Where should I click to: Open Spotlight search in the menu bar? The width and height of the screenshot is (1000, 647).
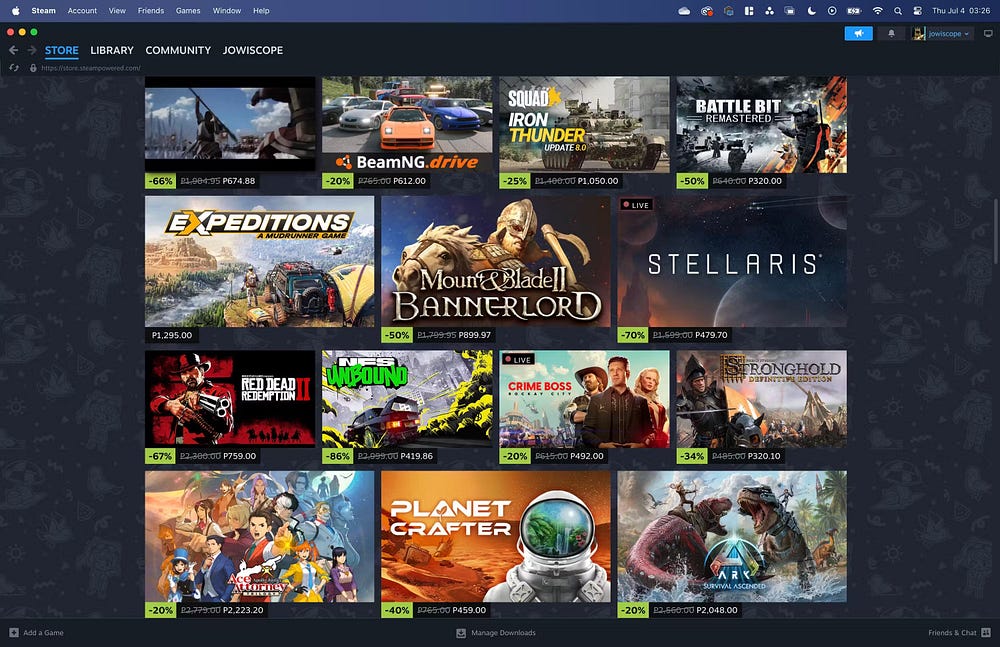pyautogui.click(x=899, y=11)
